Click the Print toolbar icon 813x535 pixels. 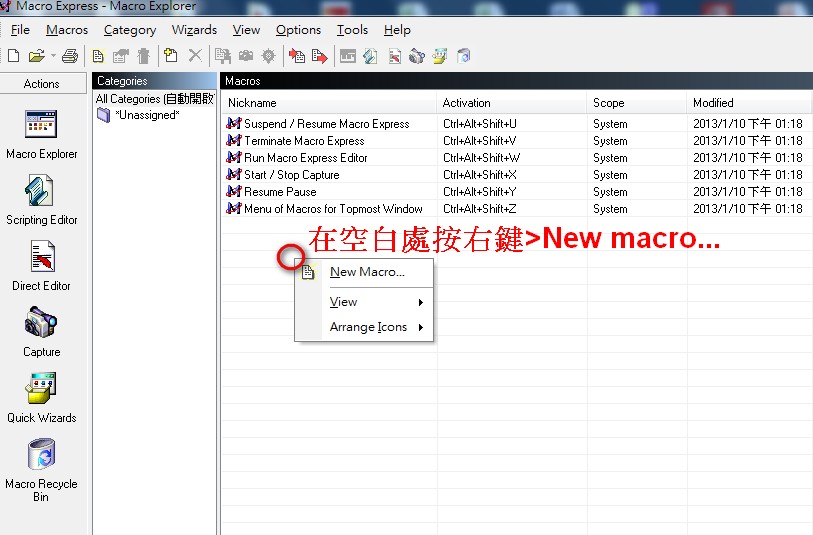pos(70,55)
